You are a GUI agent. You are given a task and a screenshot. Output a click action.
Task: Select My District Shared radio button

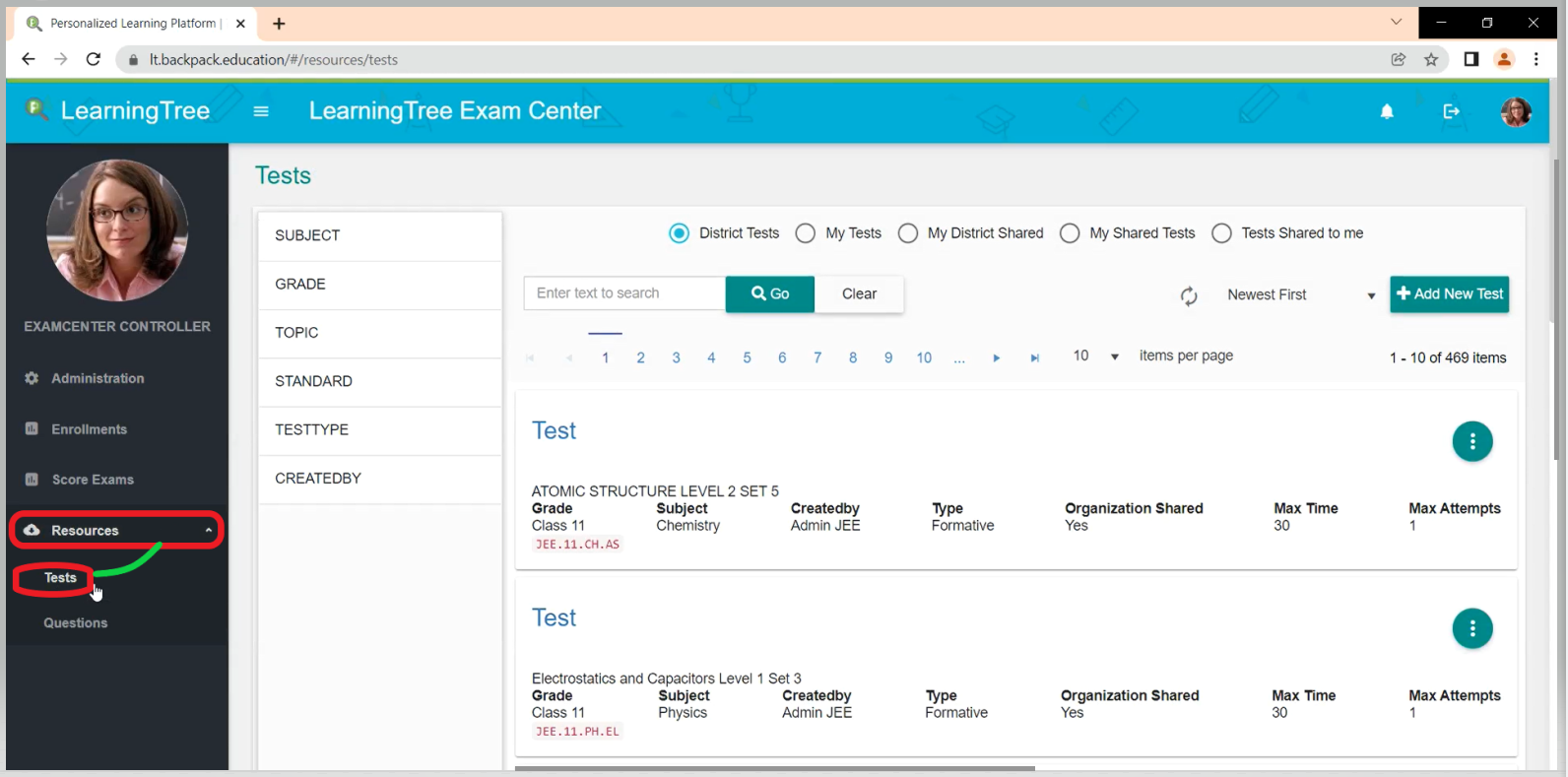[908, 233]
